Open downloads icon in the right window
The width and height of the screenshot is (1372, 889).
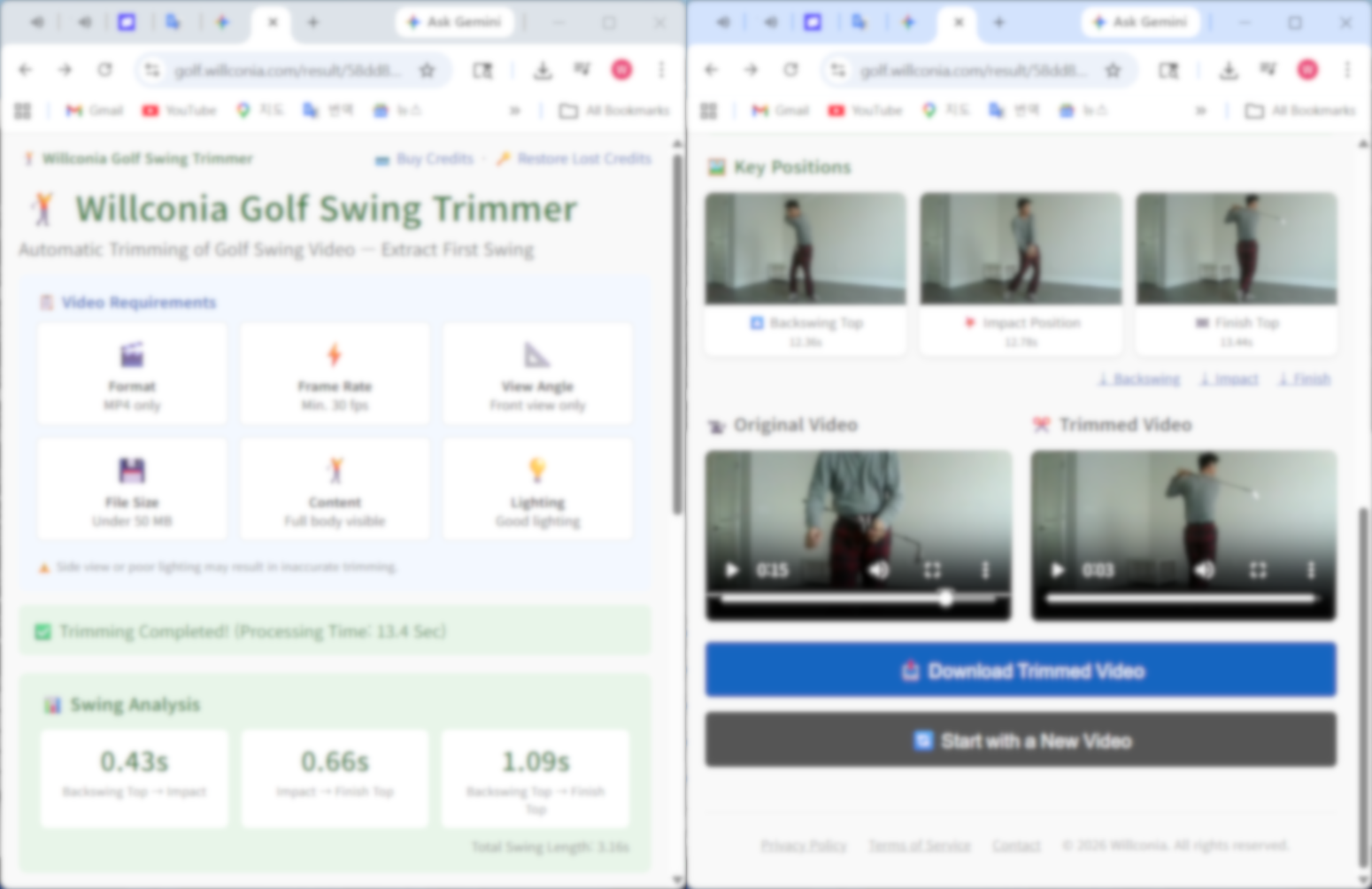(1229, 70)
